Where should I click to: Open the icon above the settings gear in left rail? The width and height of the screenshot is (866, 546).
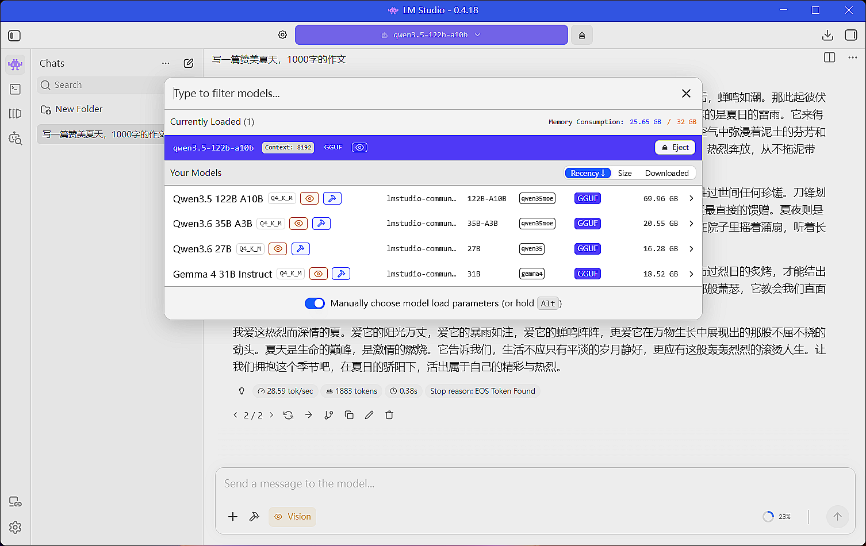[15, 502]
